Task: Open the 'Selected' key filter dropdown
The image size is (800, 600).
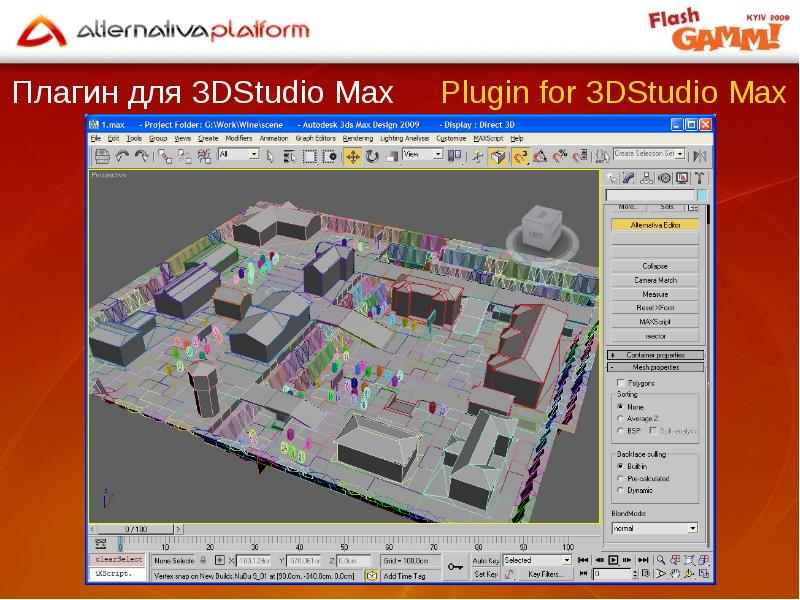Action: [537, 560]
